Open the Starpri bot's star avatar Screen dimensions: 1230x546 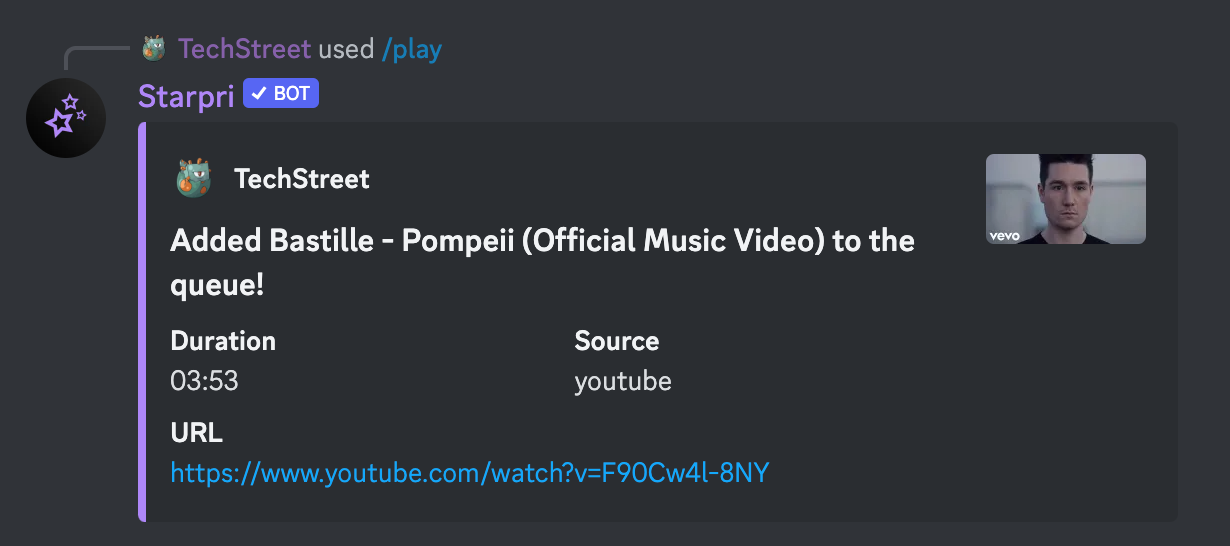point(66,118)
